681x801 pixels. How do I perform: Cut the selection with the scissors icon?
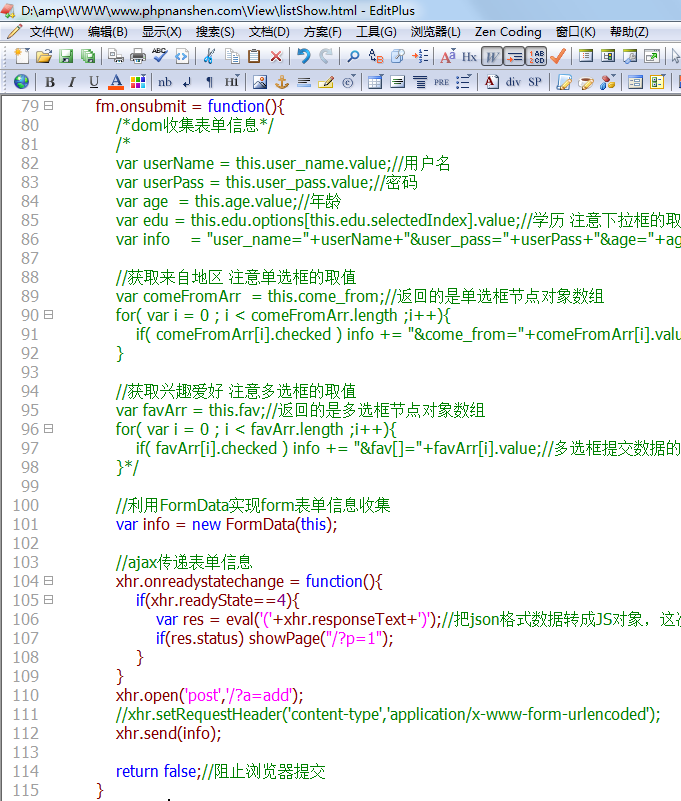click(x=209, y=56)
